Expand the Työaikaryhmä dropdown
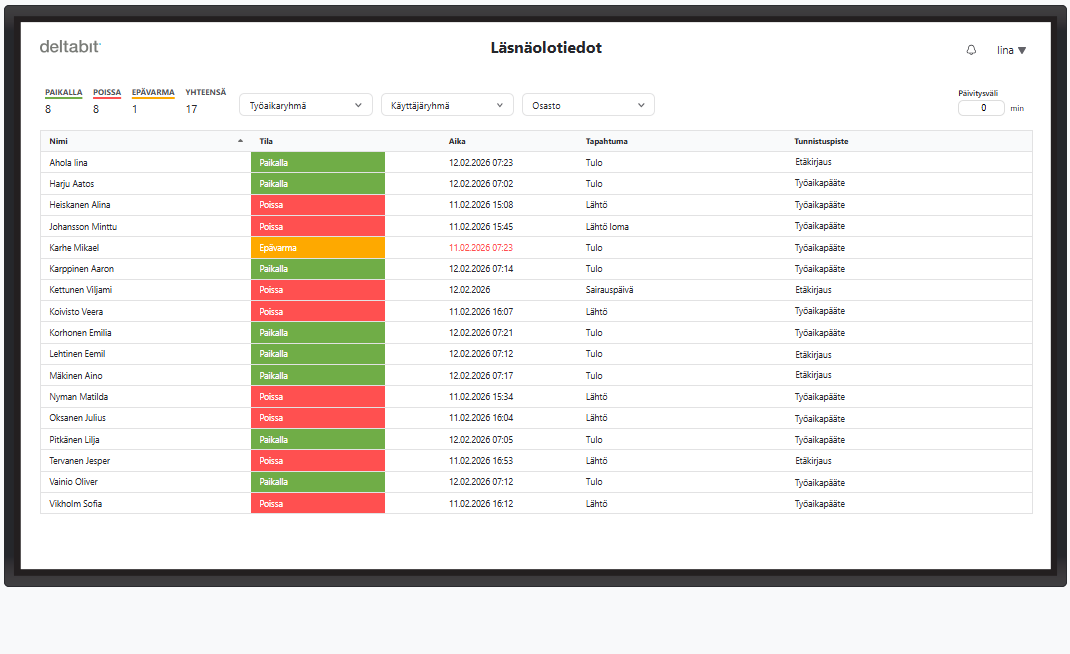This screenshot has height=654, width=1070. (305, 105)
